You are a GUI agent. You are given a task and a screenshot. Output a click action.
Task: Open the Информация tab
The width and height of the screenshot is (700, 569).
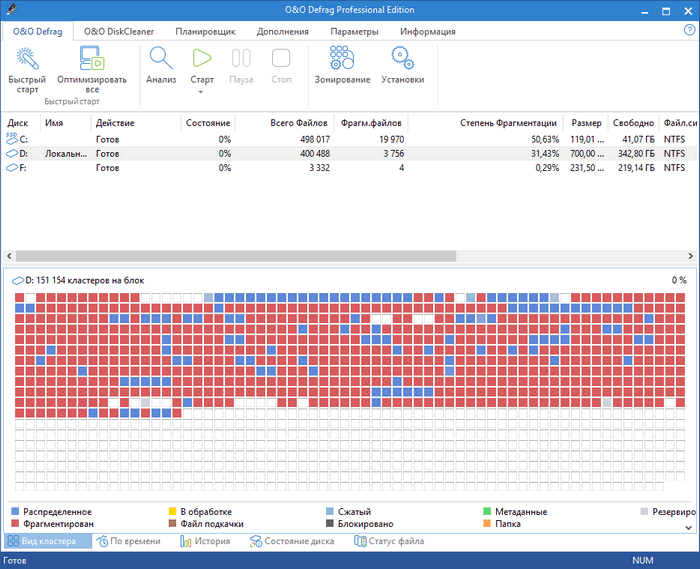click(428, 32)
